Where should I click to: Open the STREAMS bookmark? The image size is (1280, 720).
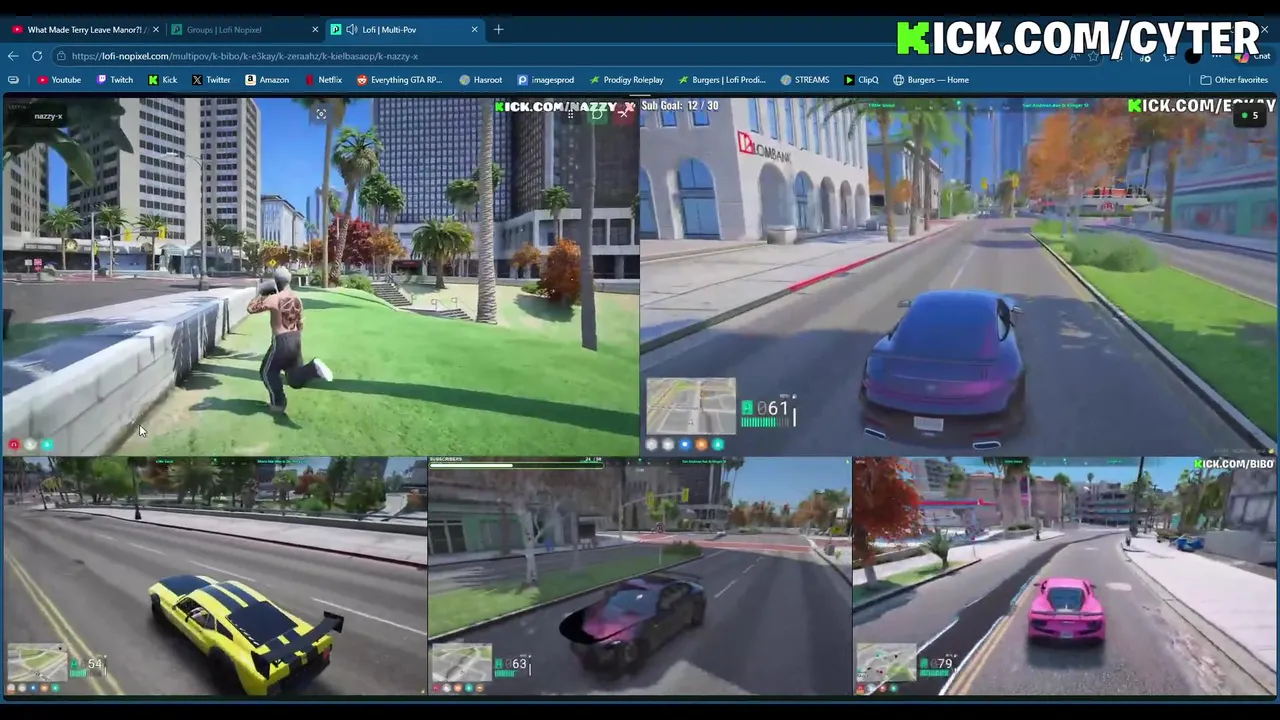coord(805,80)
